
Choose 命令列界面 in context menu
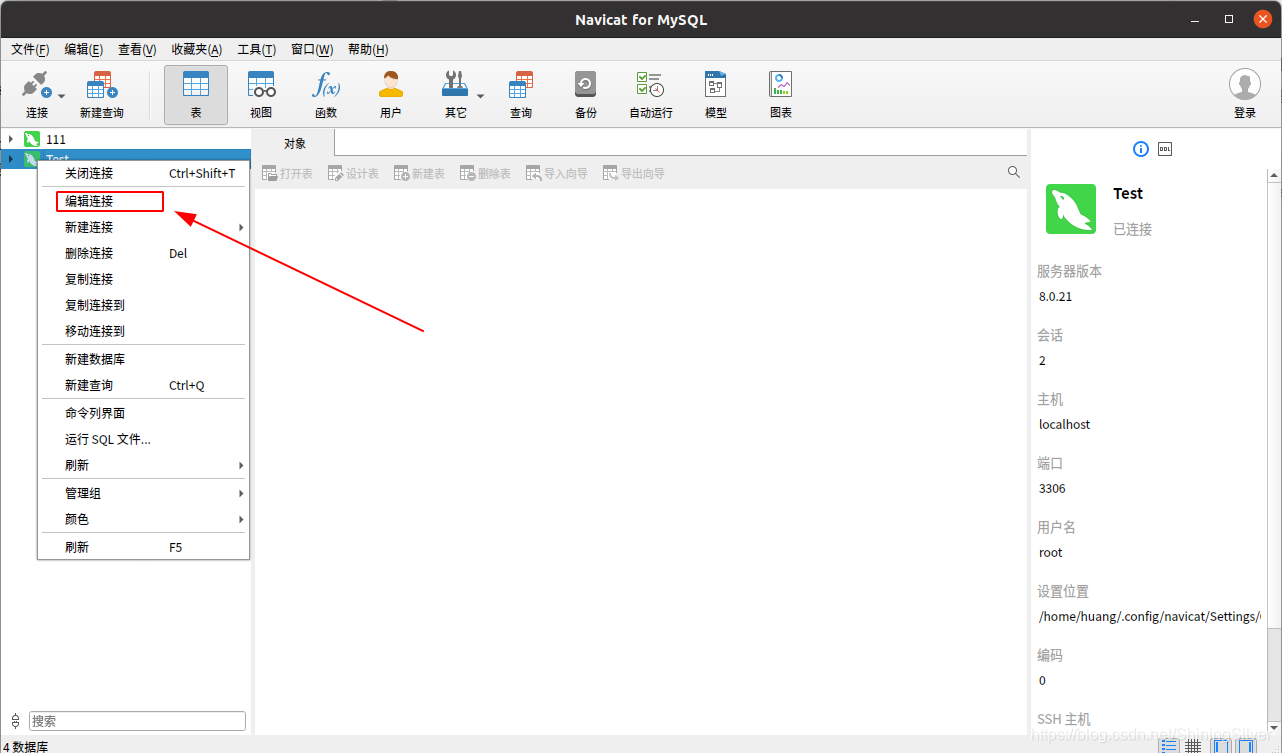[143, 413]
